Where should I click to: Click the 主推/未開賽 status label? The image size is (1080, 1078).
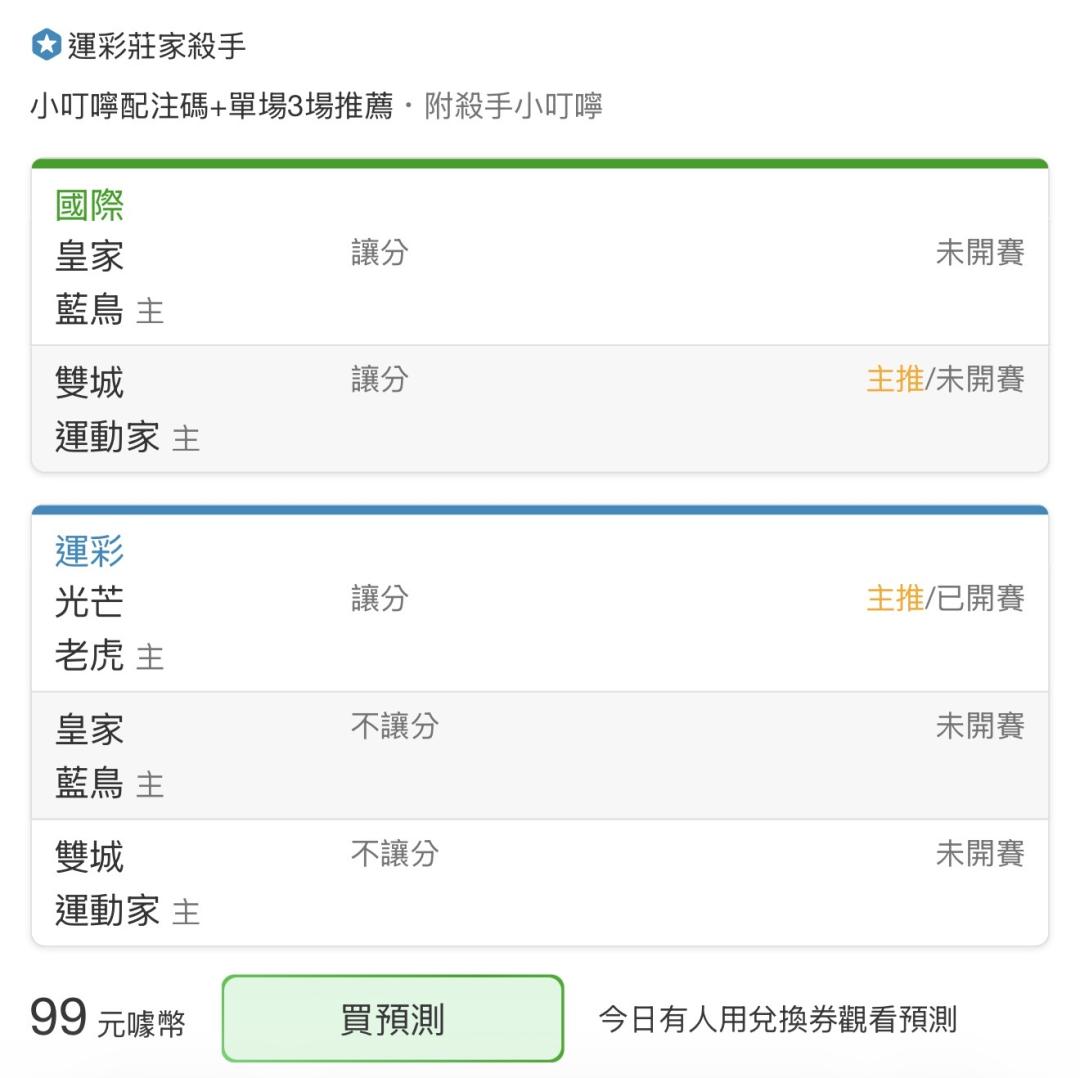pyautogui.click(x=945, y=379)
